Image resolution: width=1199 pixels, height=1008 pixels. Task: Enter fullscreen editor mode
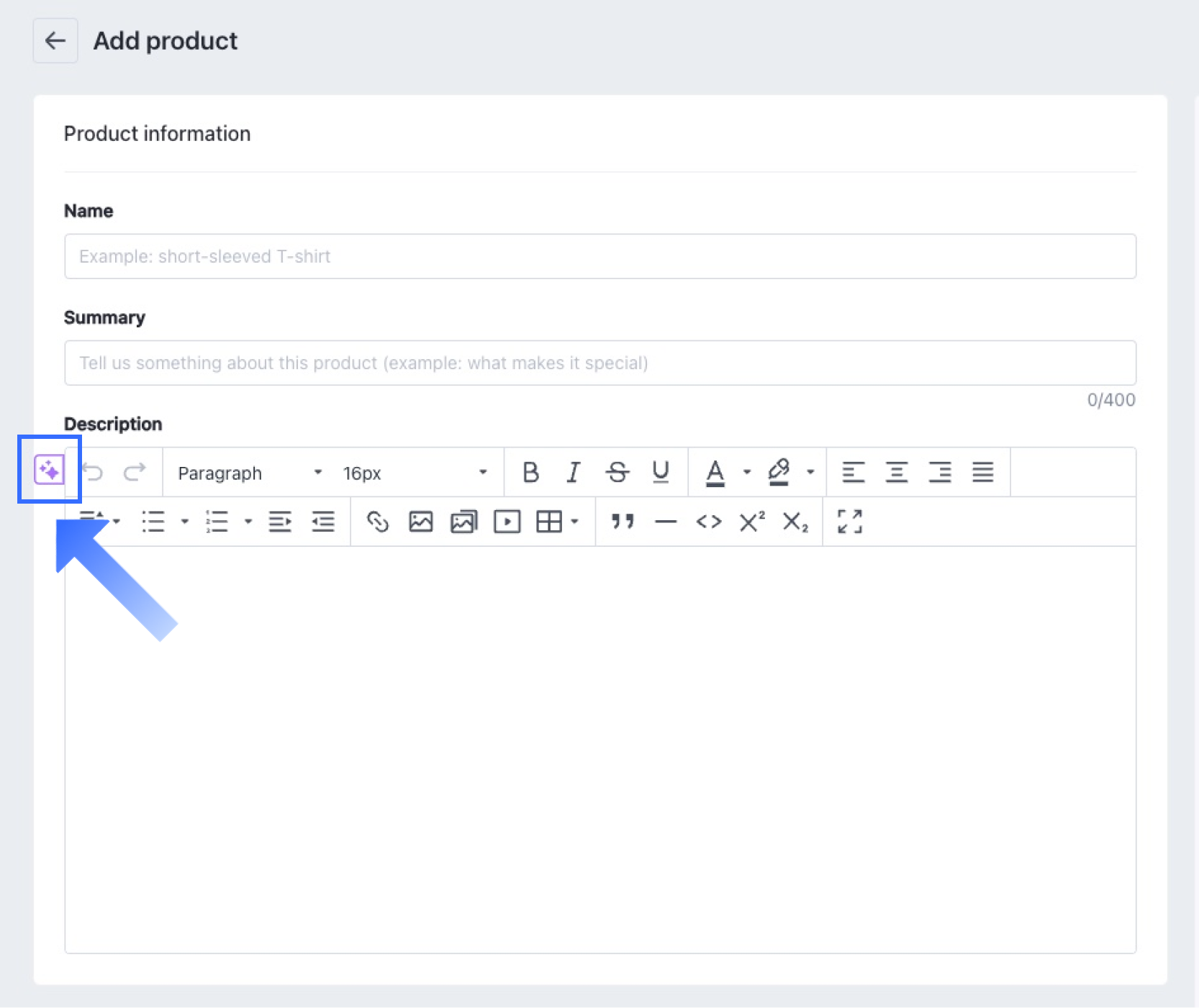[850, 522]
